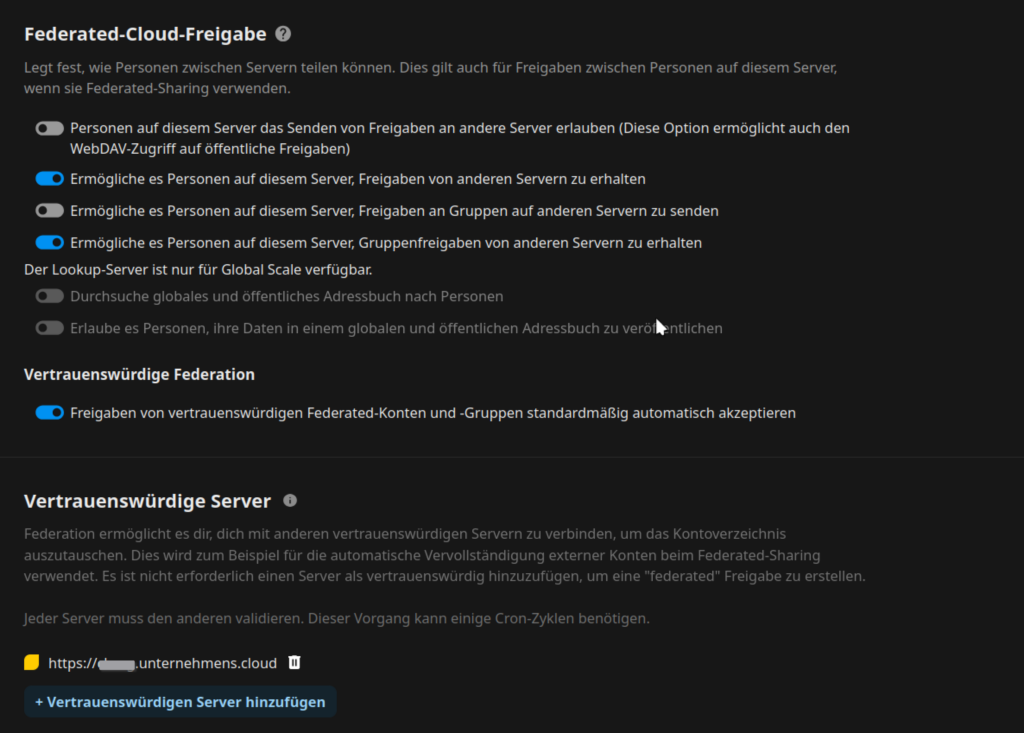Click the unternehmens.cloud server URL
The width and height of the screenshot is (1024, 733).
pyautogui.click(x=162, y=663)
